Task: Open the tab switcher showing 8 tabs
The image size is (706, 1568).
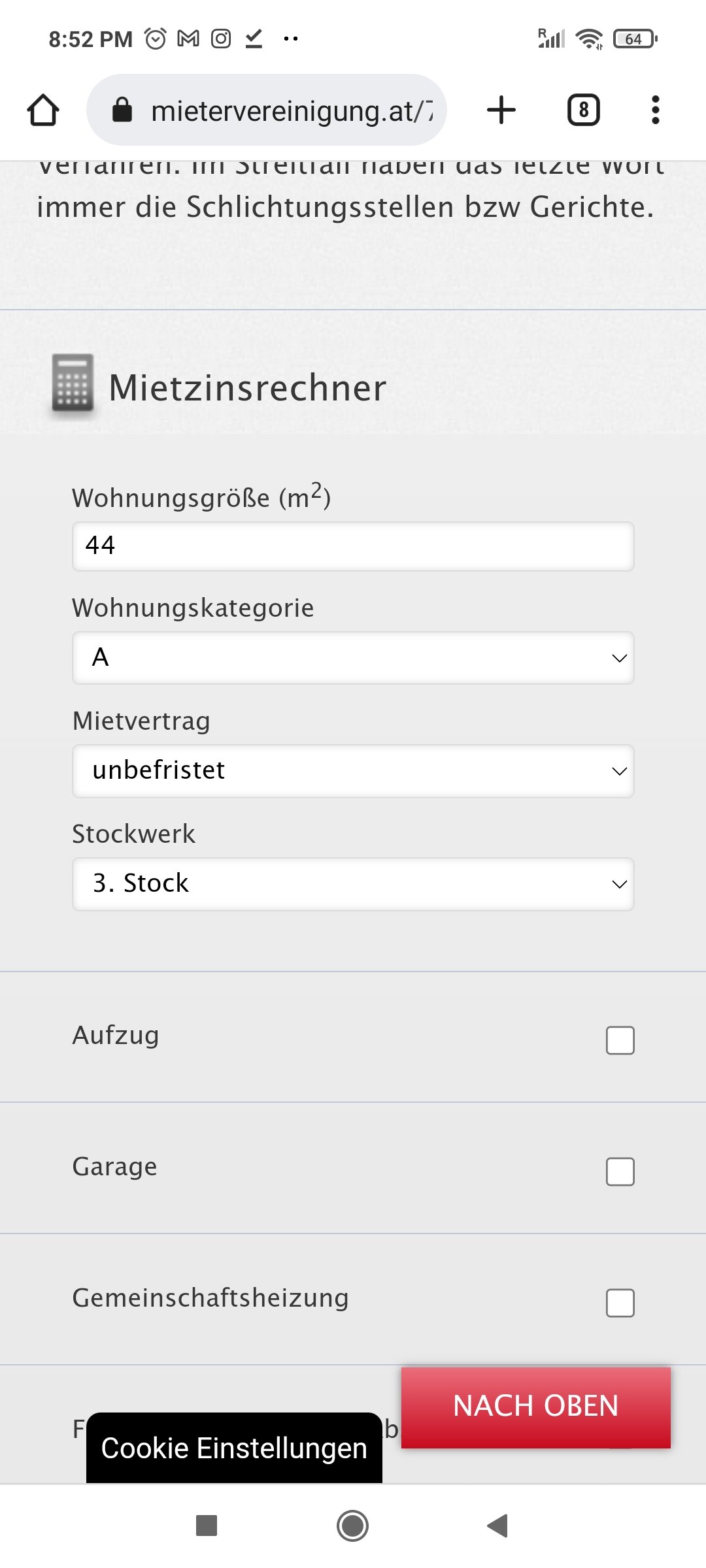Action: point(583,110)
